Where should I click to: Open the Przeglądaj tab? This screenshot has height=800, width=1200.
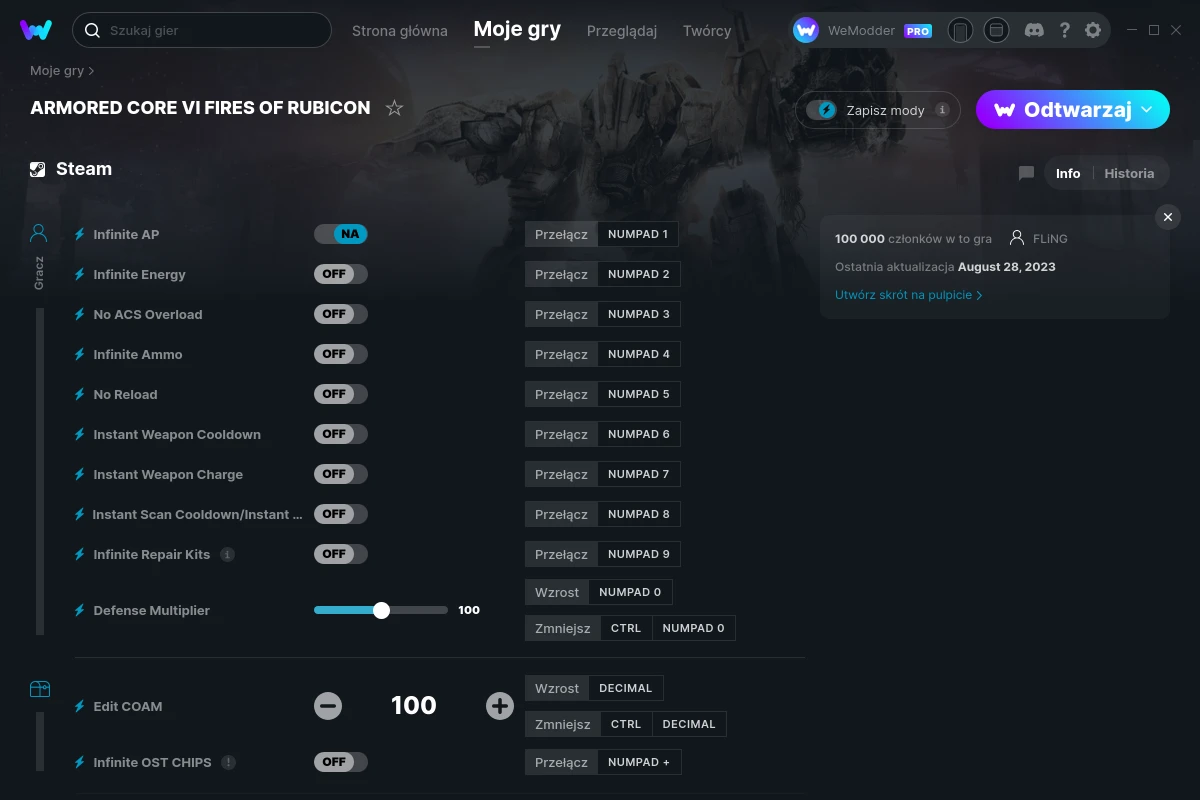[622, 31]
